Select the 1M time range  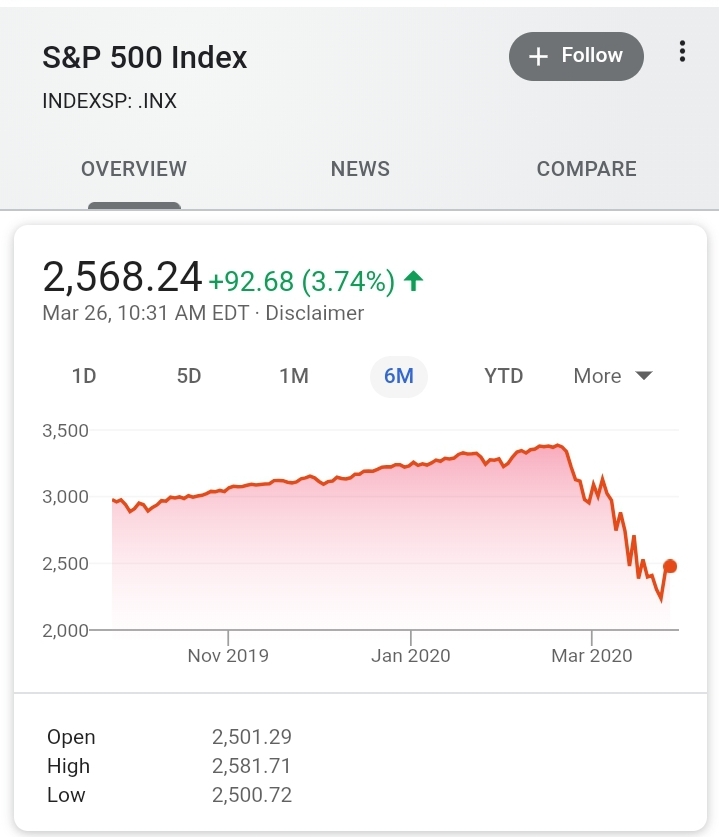point(294,376)
